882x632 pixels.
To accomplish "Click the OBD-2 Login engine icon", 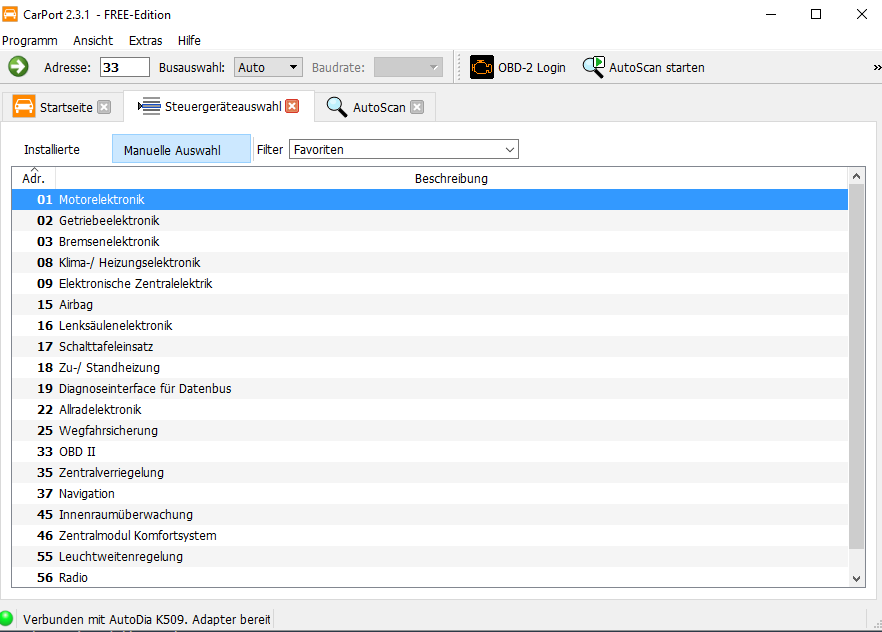I will [x=482, y=67].
